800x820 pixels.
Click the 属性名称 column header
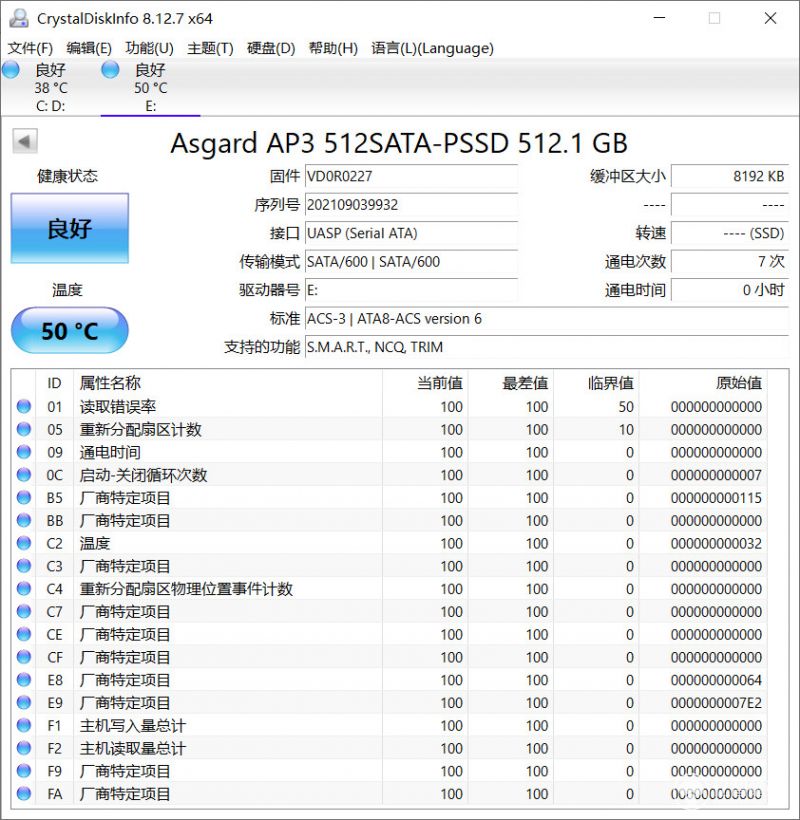point(227,383)
